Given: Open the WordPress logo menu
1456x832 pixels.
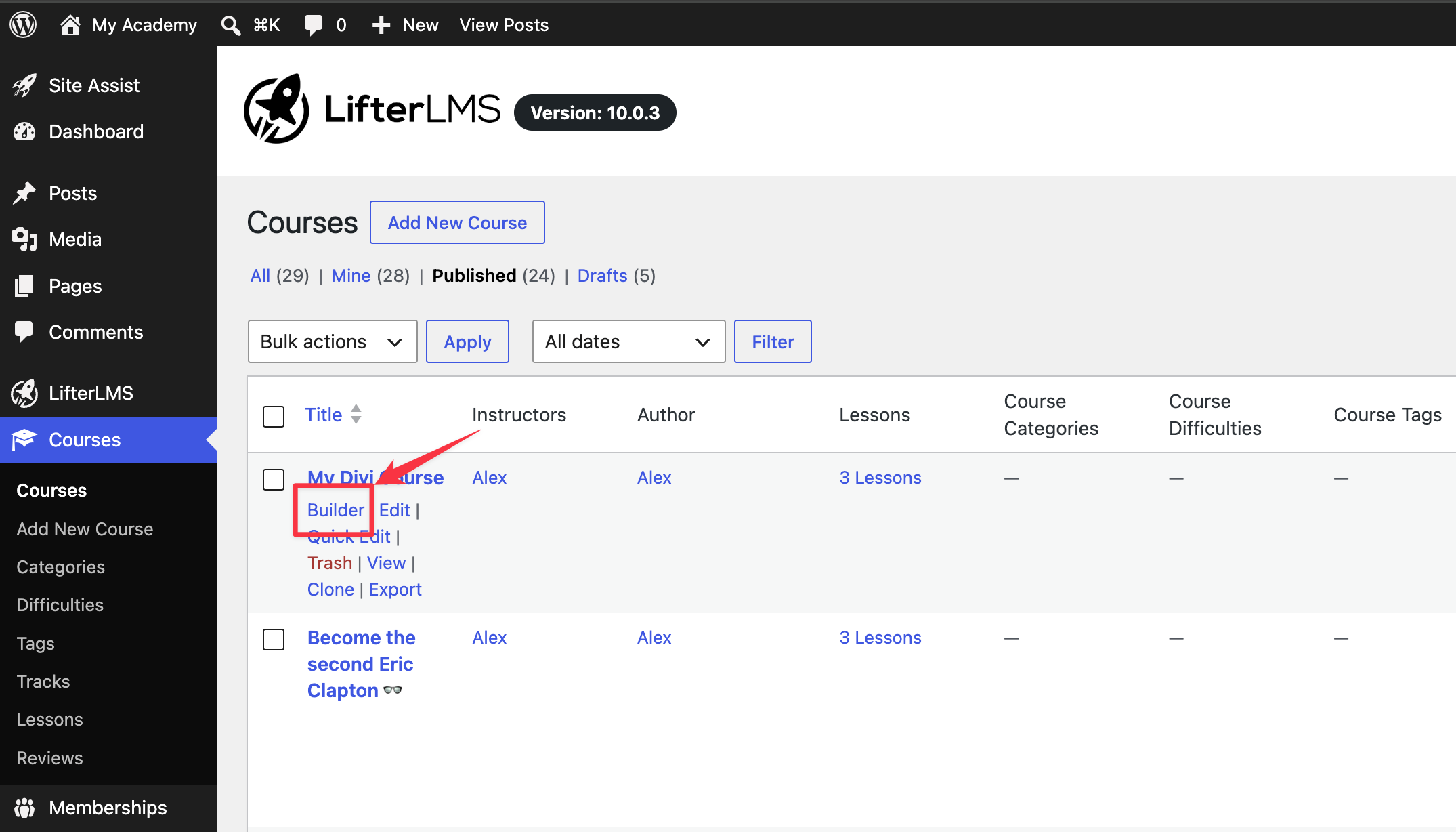Looking at the screenshot, I should 23,25.
